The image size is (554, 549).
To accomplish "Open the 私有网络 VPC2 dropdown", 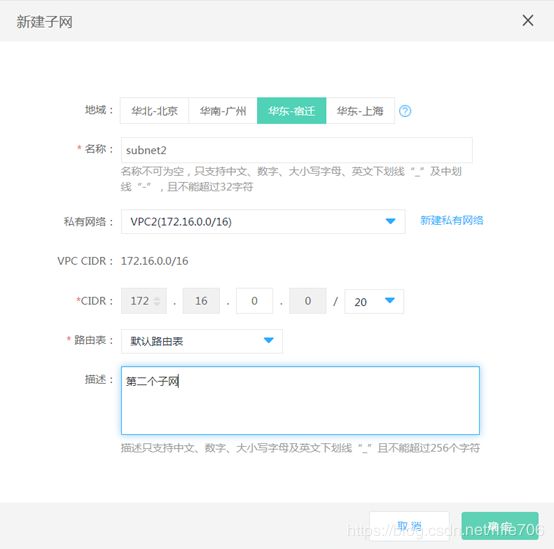I will pyautogui.click(x=263, y=222).
